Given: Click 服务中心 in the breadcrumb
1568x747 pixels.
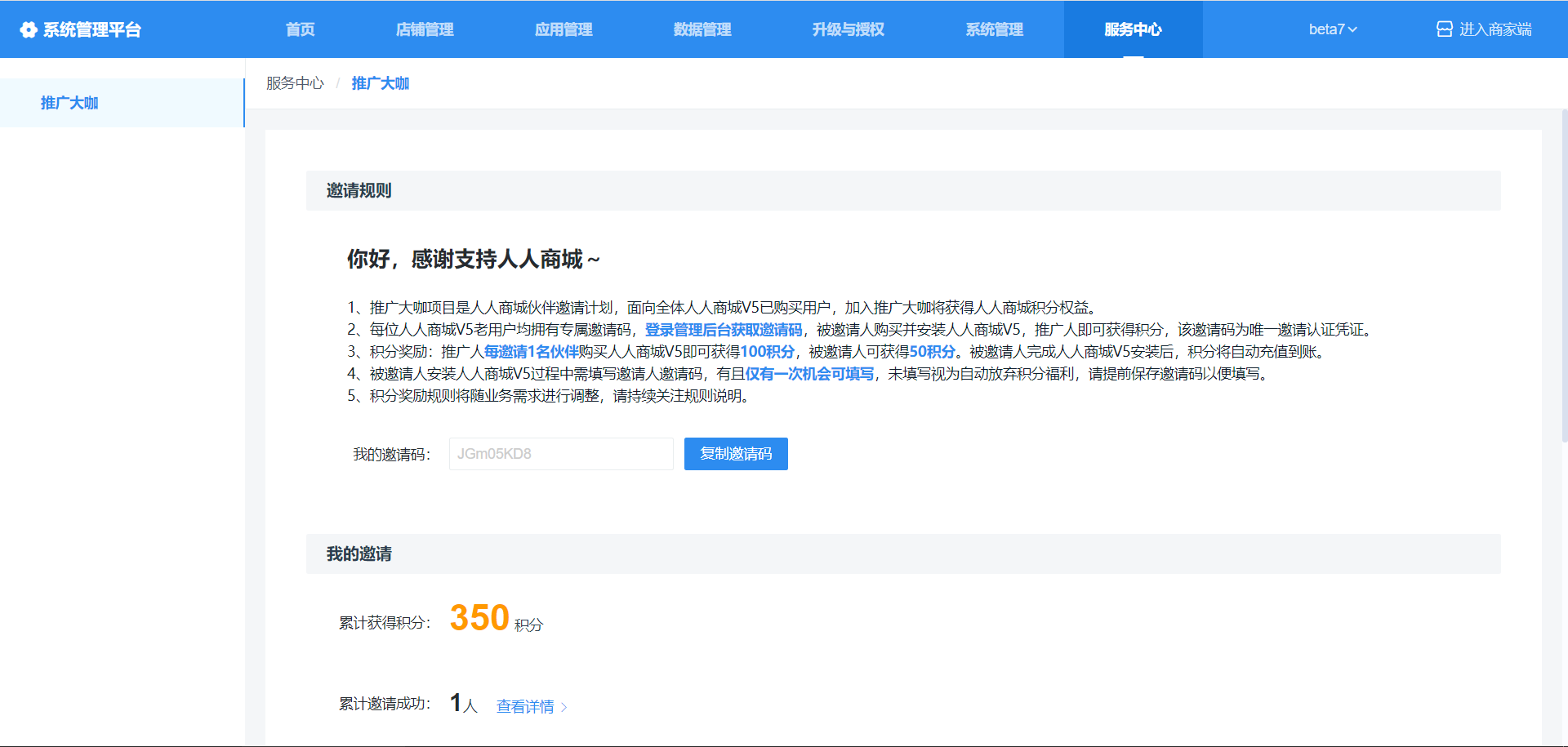Looking at the screenshot, I should pos(295,83).
